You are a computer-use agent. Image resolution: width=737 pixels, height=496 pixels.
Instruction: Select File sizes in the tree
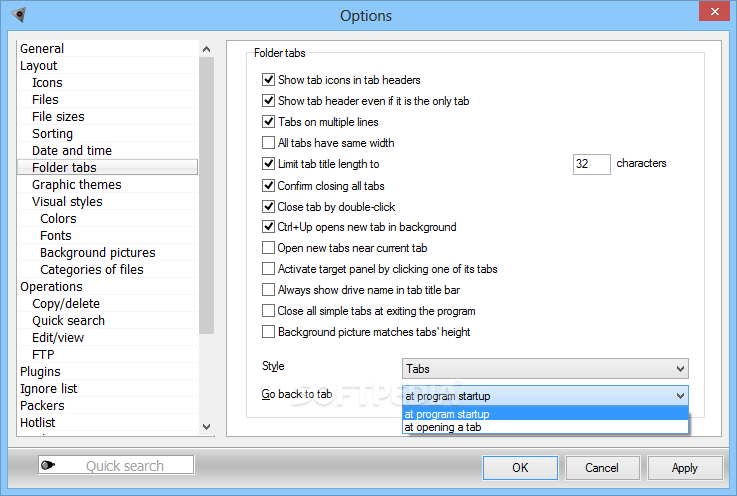[x=108, y=116]
